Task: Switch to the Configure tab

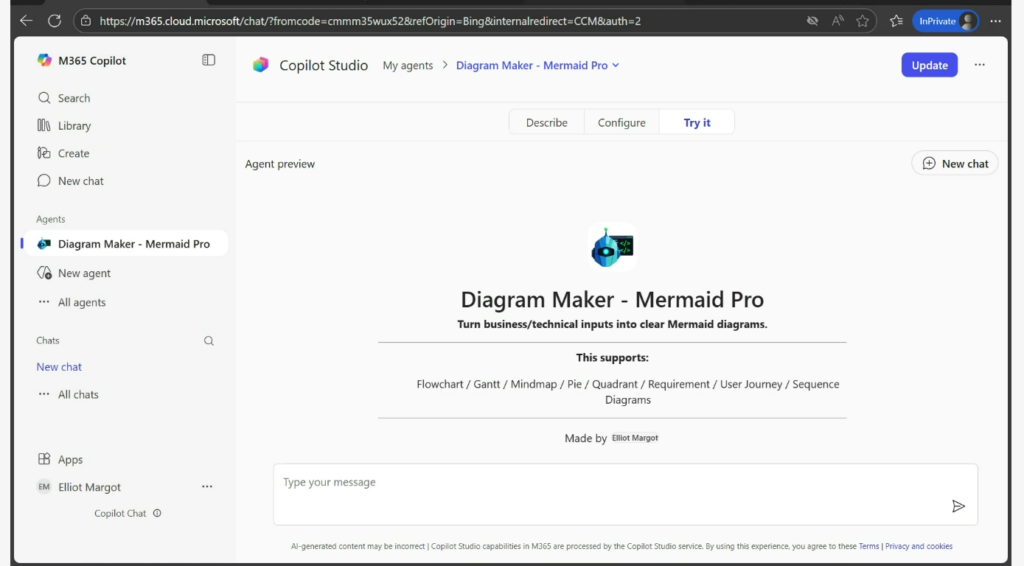Action: coord(621,122)
